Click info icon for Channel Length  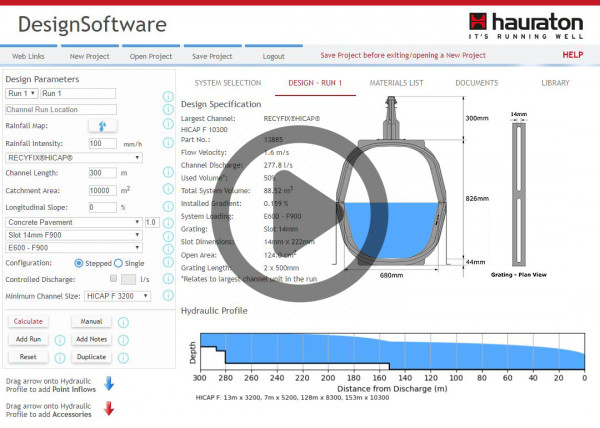[168, 172]
